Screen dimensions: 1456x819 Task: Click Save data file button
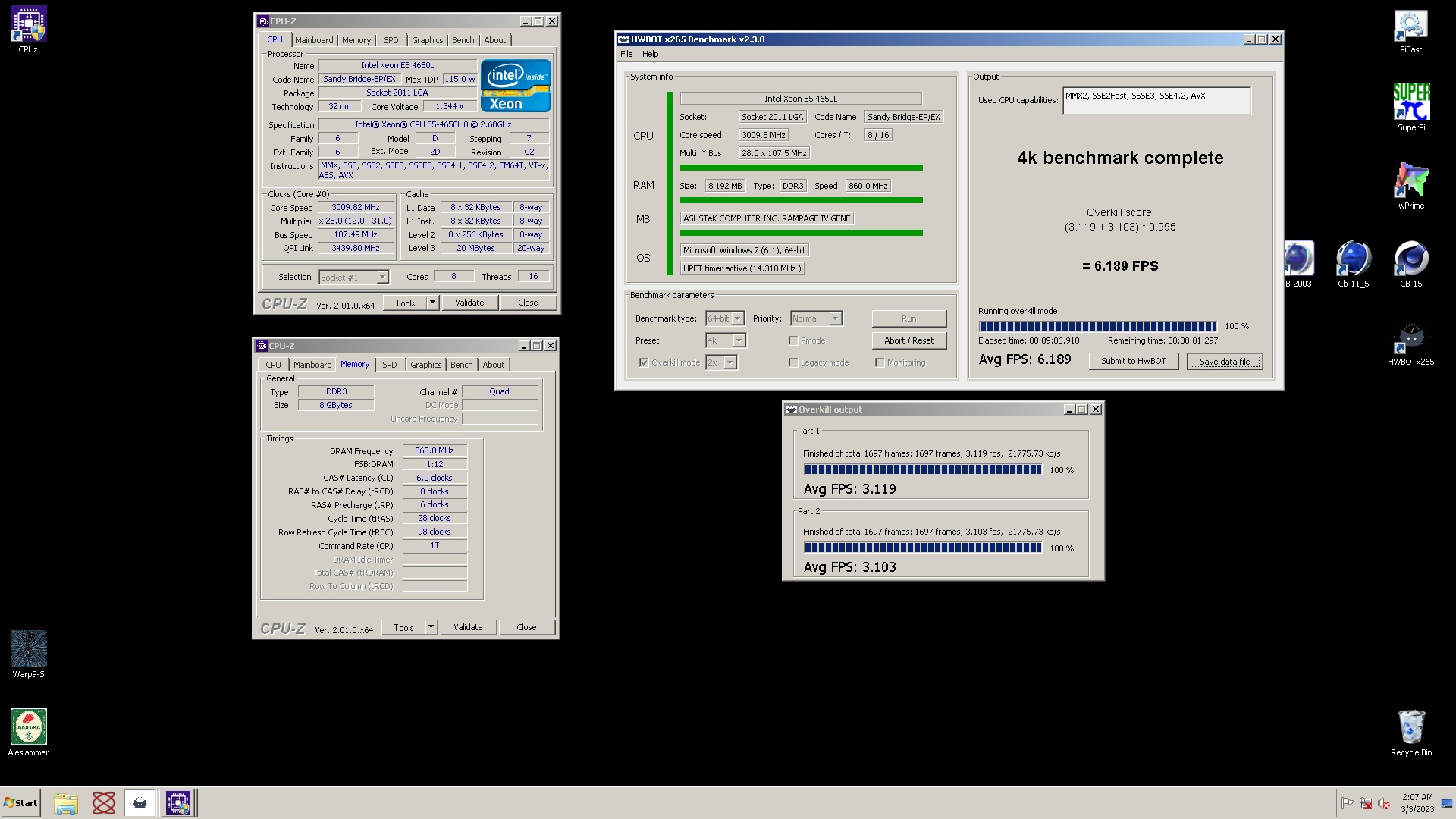(x=1224, y=362)
